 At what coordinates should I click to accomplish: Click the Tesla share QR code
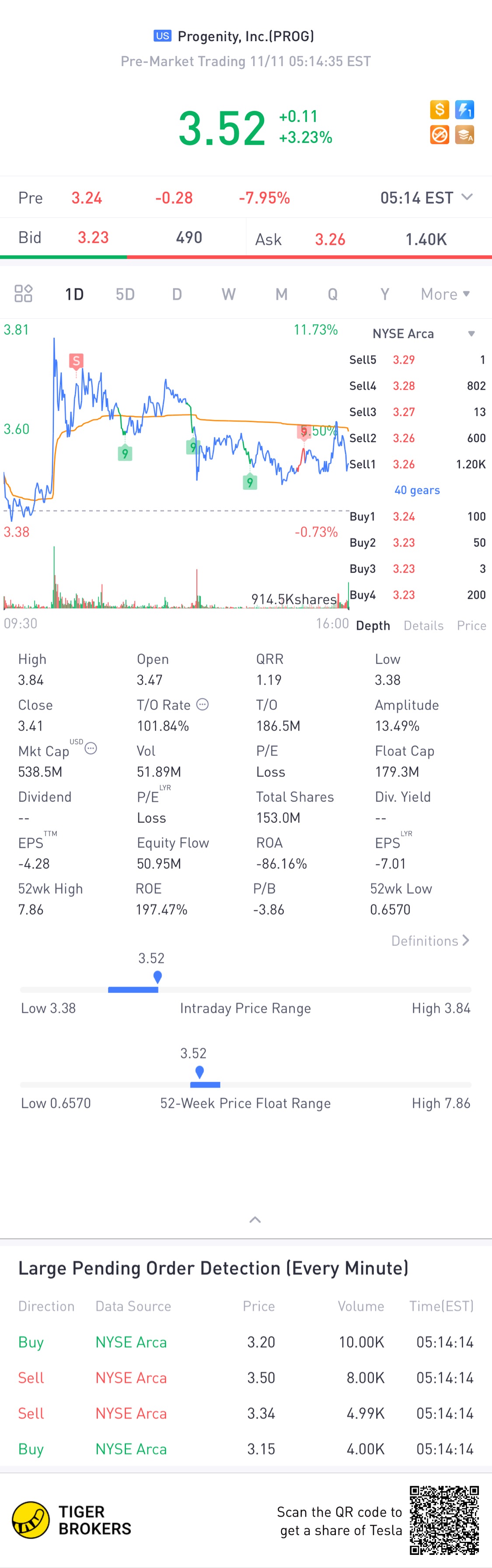coord(444,1520)
